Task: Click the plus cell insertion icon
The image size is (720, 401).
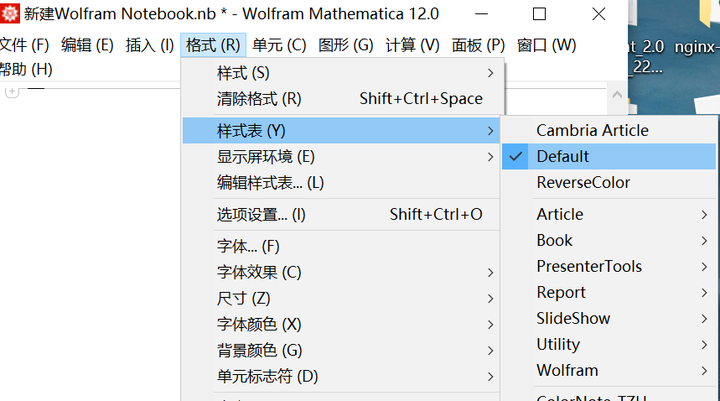Action: point(12,92)
